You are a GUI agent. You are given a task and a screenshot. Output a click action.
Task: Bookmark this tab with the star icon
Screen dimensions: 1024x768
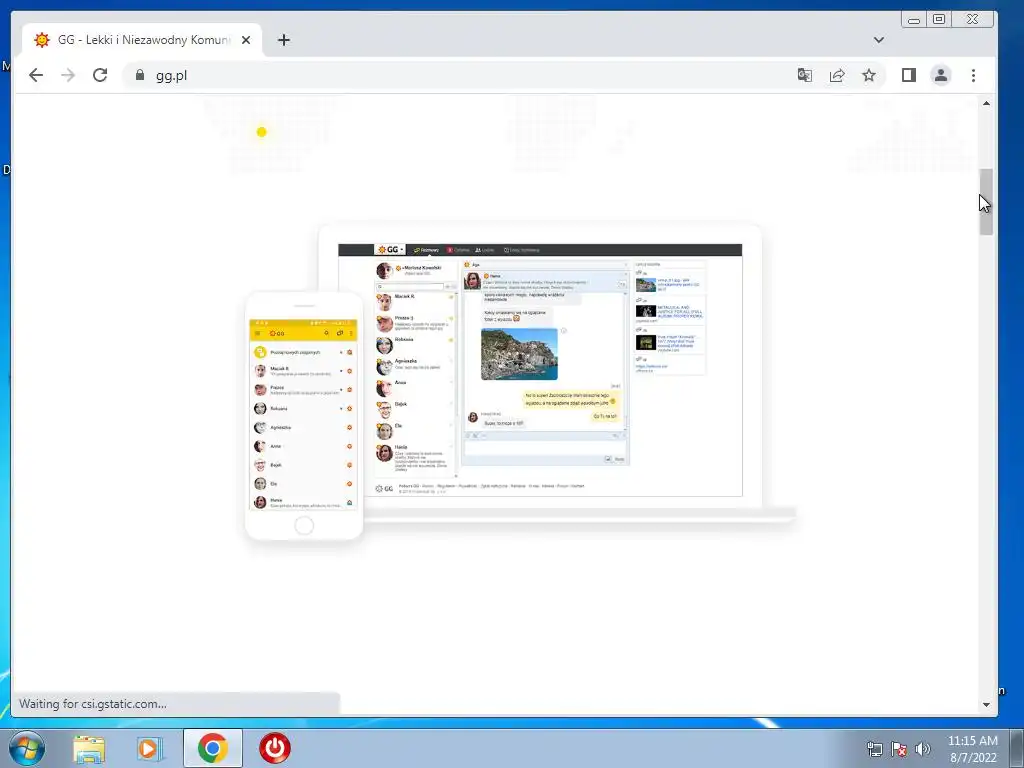(x=869, y=75)
